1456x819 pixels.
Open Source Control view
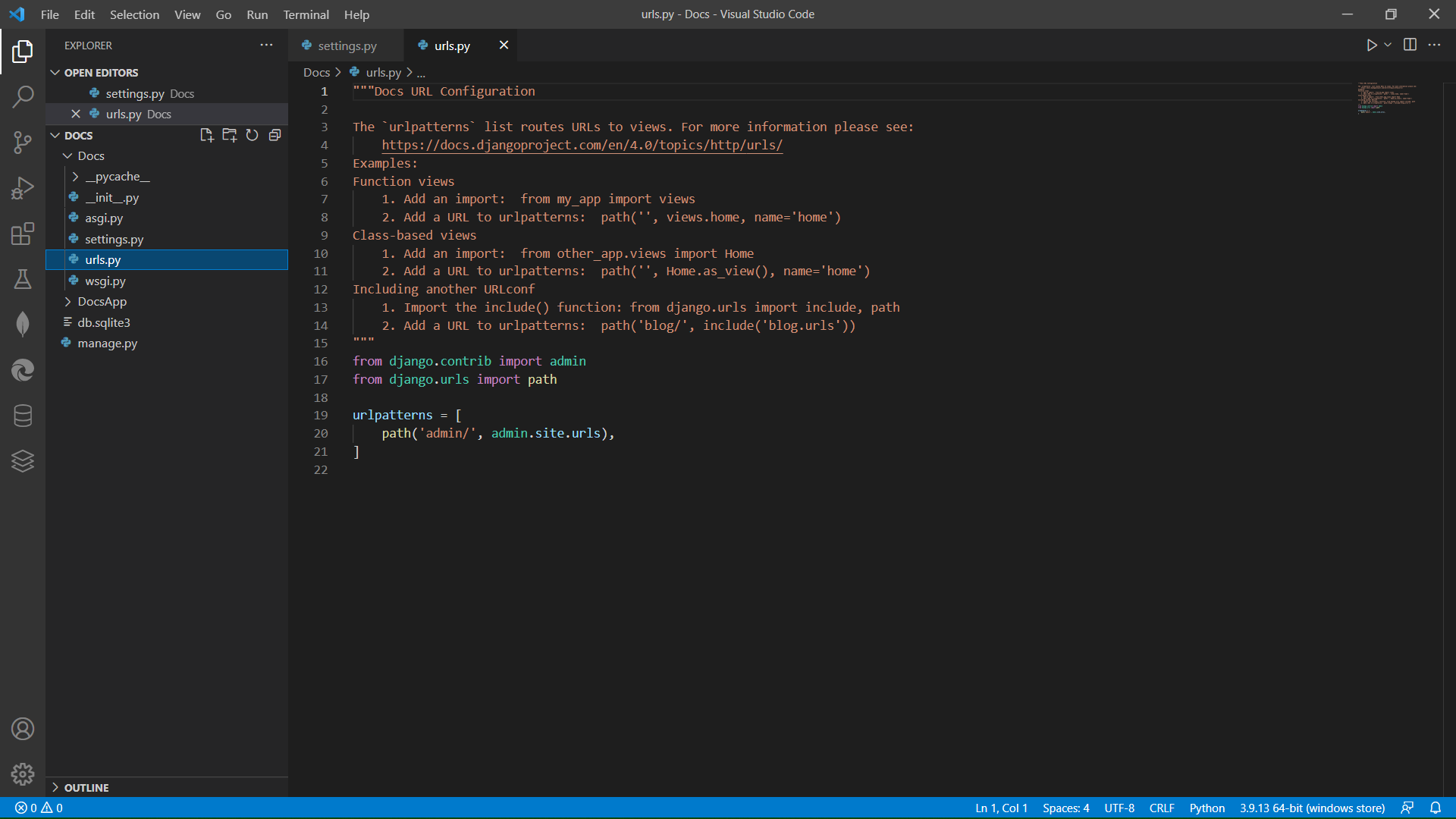(23, 143)
